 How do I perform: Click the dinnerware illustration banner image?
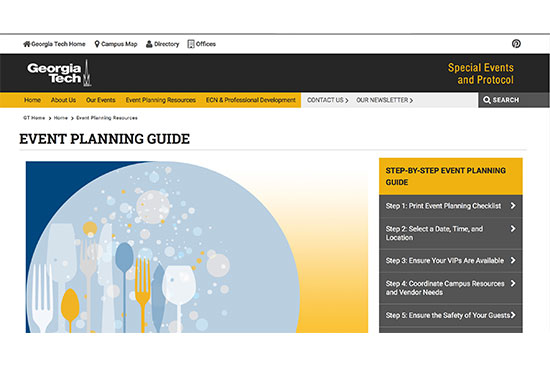(x=197, y=247)
